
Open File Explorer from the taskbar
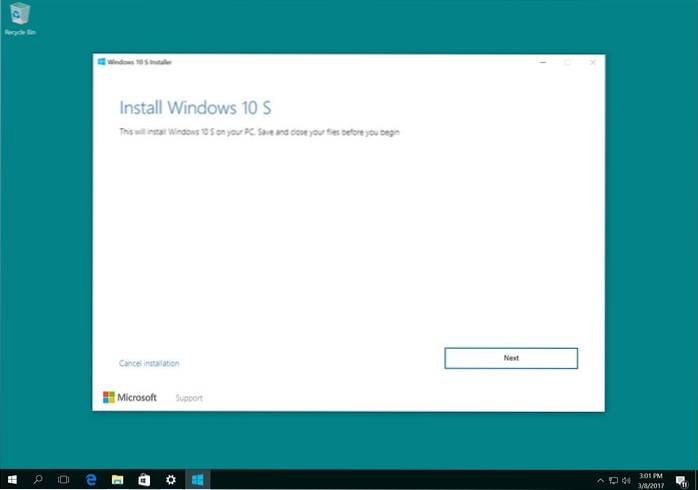pos(117,480)
